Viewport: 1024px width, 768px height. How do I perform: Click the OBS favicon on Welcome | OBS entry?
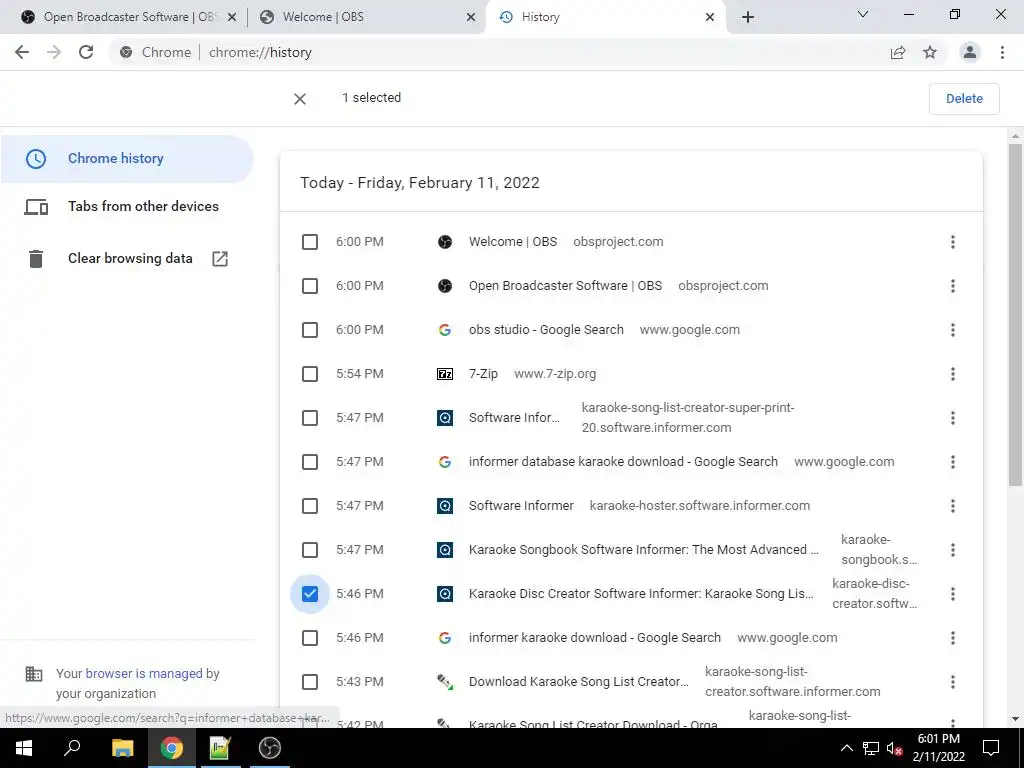point(445,242)
